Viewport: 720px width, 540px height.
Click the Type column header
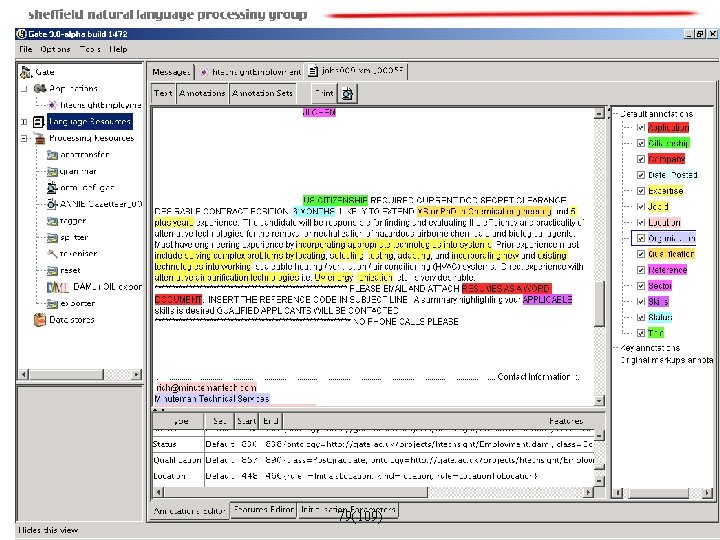click(179, 421)
